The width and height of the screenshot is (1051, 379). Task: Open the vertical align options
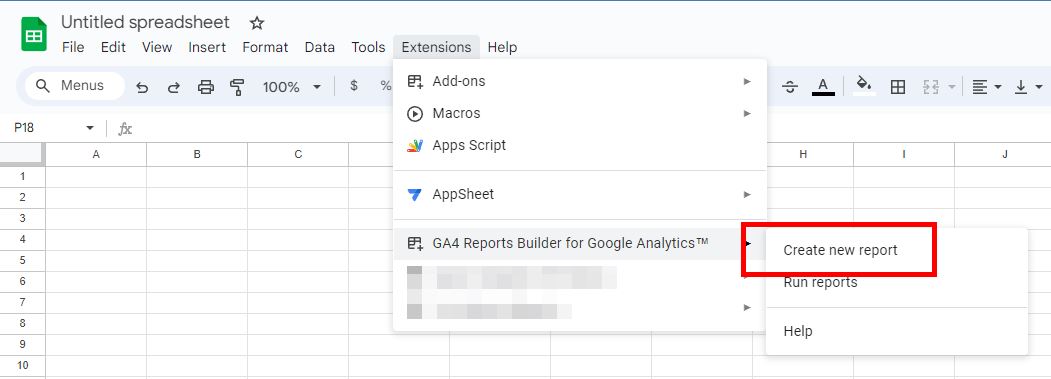[x=1028, y=87]
